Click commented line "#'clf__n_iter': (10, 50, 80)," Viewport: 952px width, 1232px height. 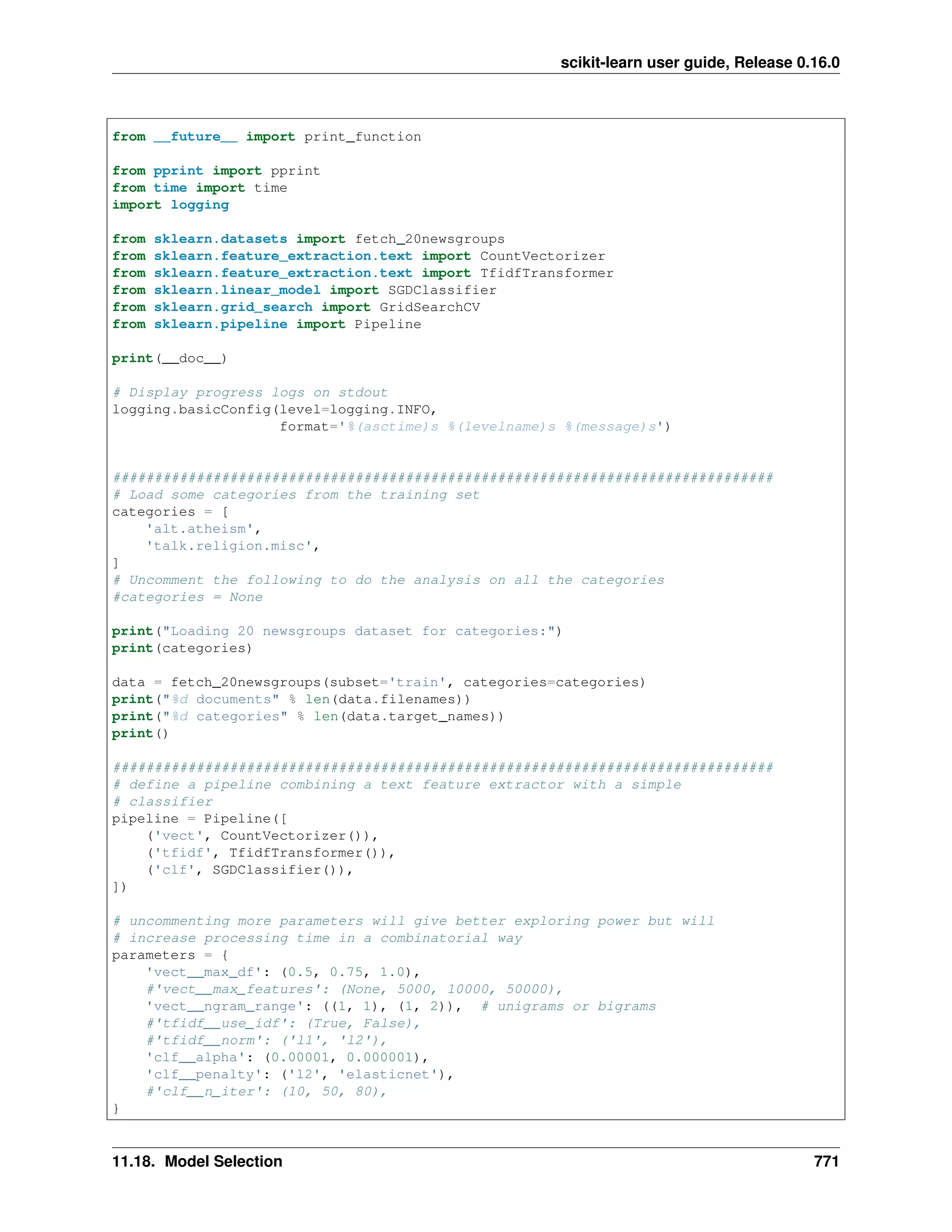(266, 1092)
